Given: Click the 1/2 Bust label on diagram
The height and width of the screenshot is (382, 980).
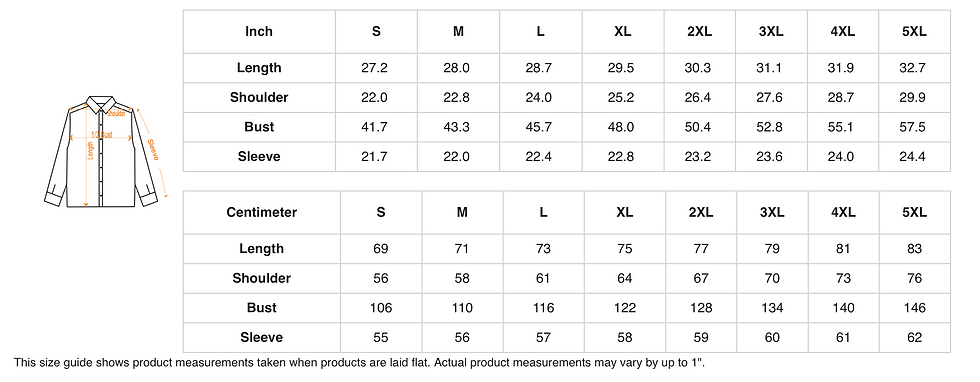Looking at the screenshot, I should (101, 134).
